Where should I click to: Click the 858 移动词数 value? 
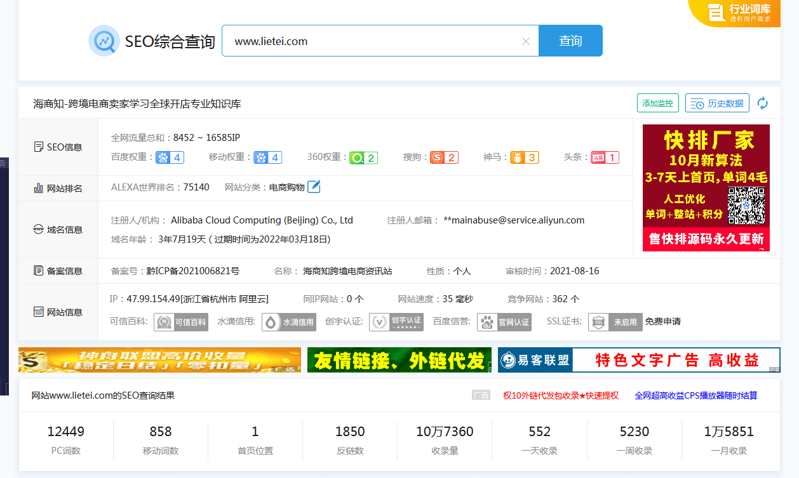pyautogui.click(x=161, y=432)
